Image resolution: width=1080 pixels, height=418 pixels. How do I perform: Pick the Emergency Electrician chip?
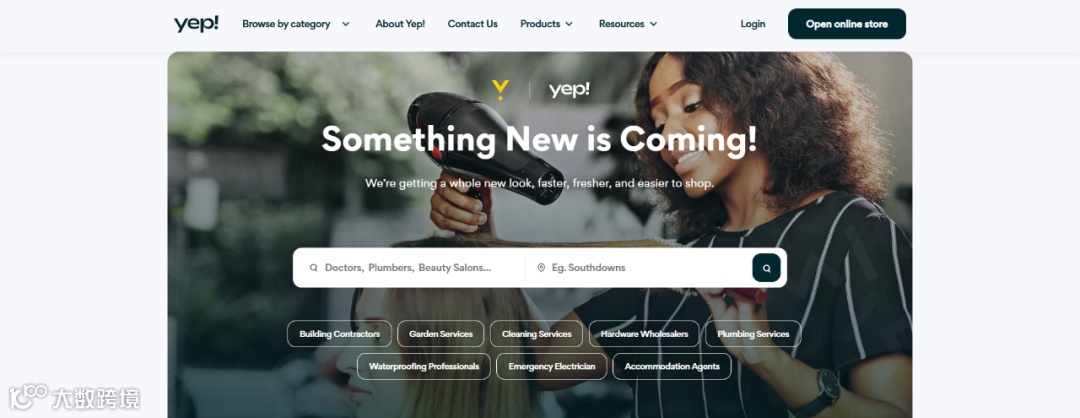click(x=552, y=366)
